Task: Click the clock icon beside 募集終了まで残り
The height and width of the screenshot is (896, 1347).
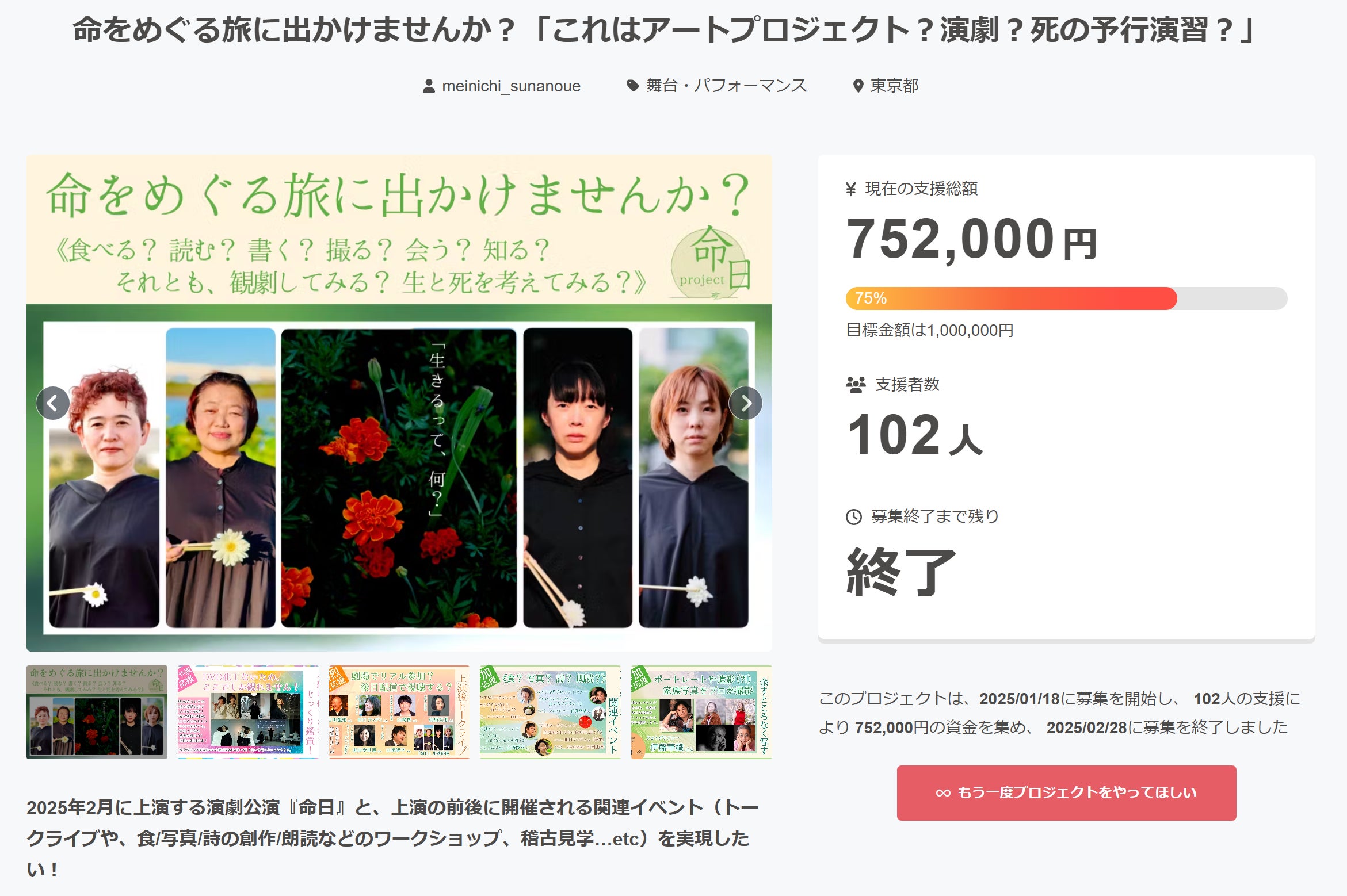Action: 853,517
